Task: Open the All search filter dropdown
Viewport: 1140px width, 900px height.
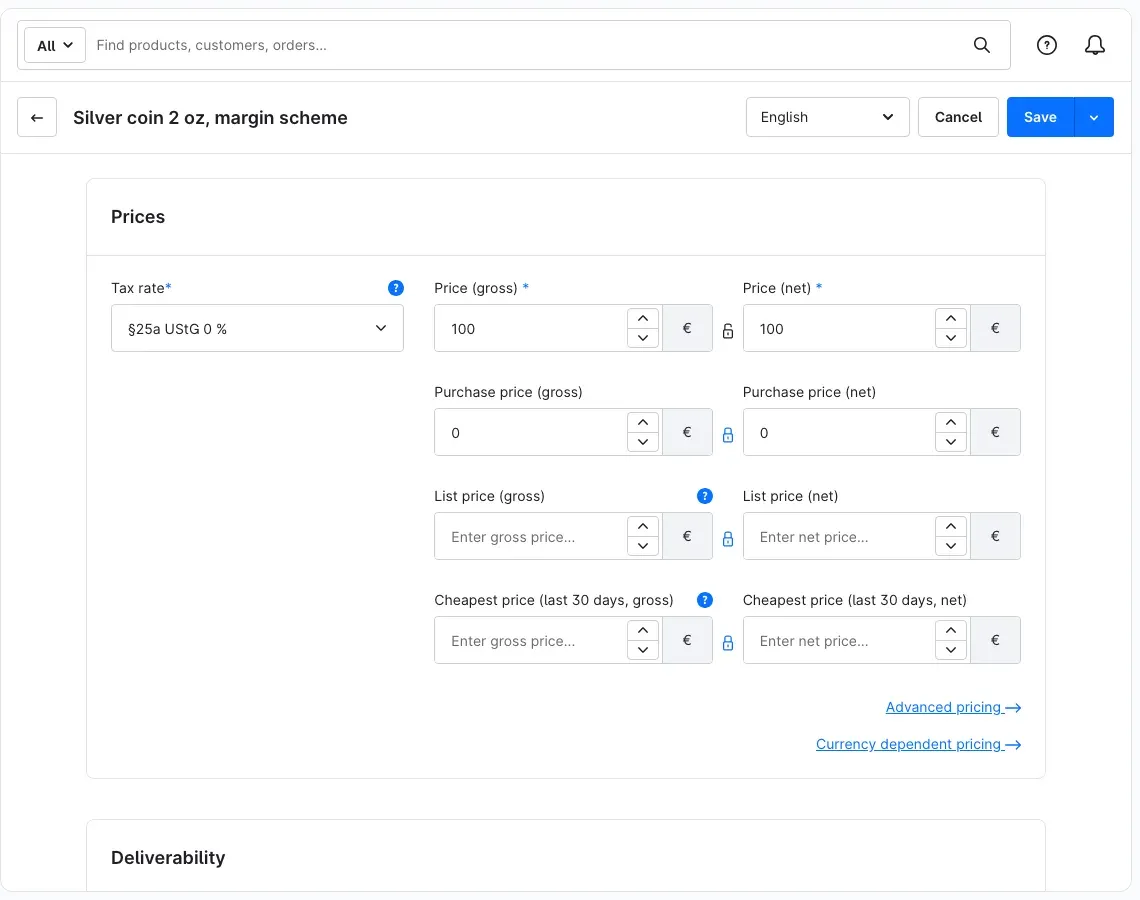Action: click(55, 45)
